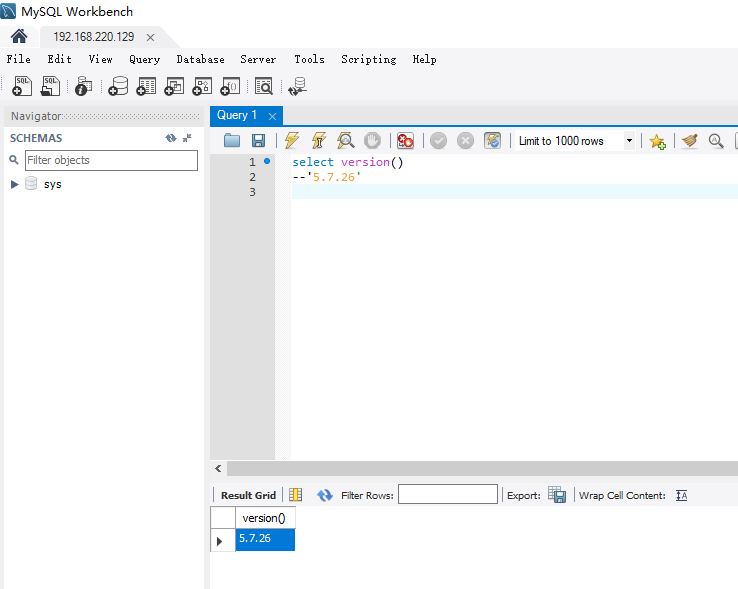This screenshot has height=589, width=738.
Task: Toggle continue-on-error execution icon
Action: [x=405, y=140]
